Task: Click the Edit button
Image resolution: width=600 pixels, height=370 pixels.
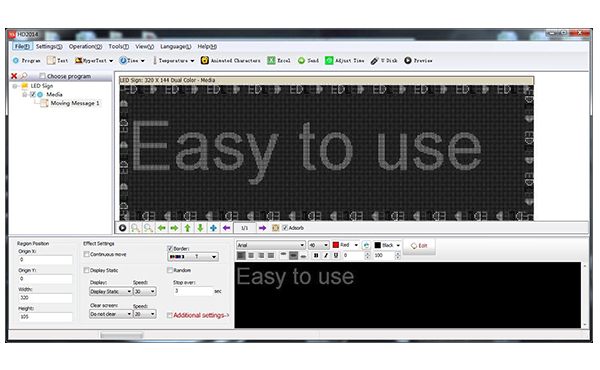Action: pyautogui.click(x=419, y=246)
